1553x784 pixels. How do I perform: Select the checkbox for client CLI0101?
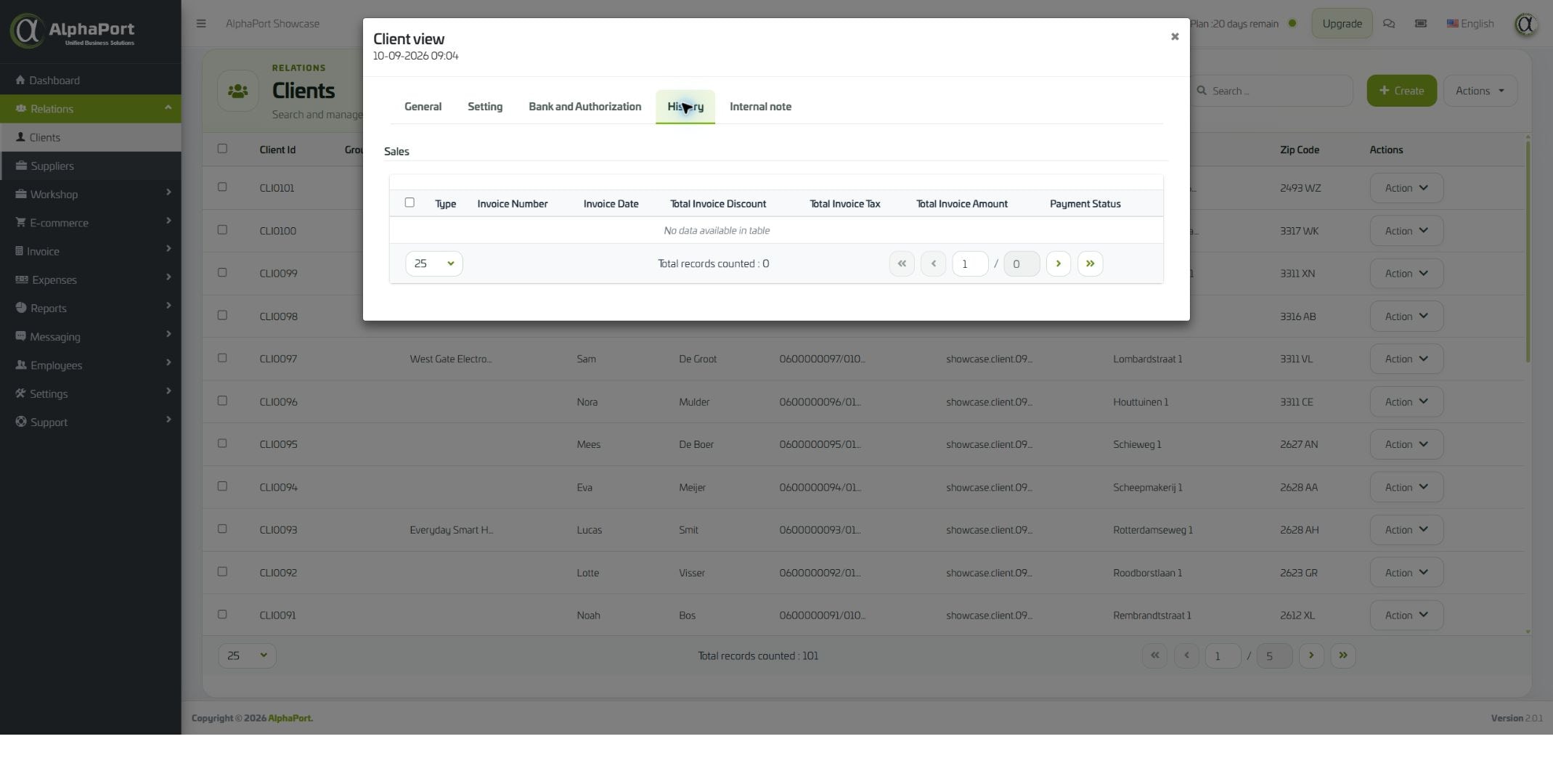(222, 187)
